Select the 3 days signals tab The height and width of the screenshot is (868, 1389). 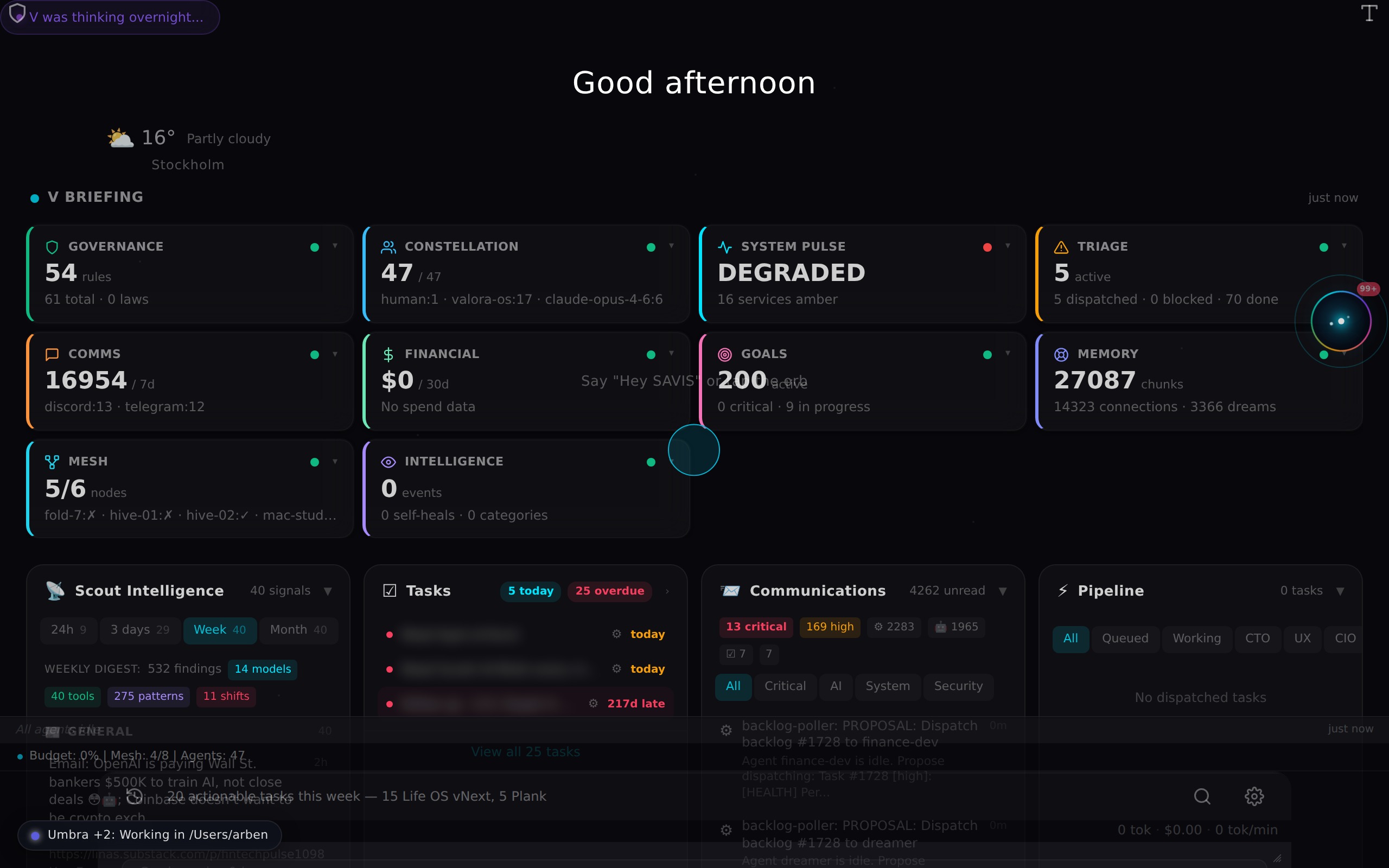point(140,630)
